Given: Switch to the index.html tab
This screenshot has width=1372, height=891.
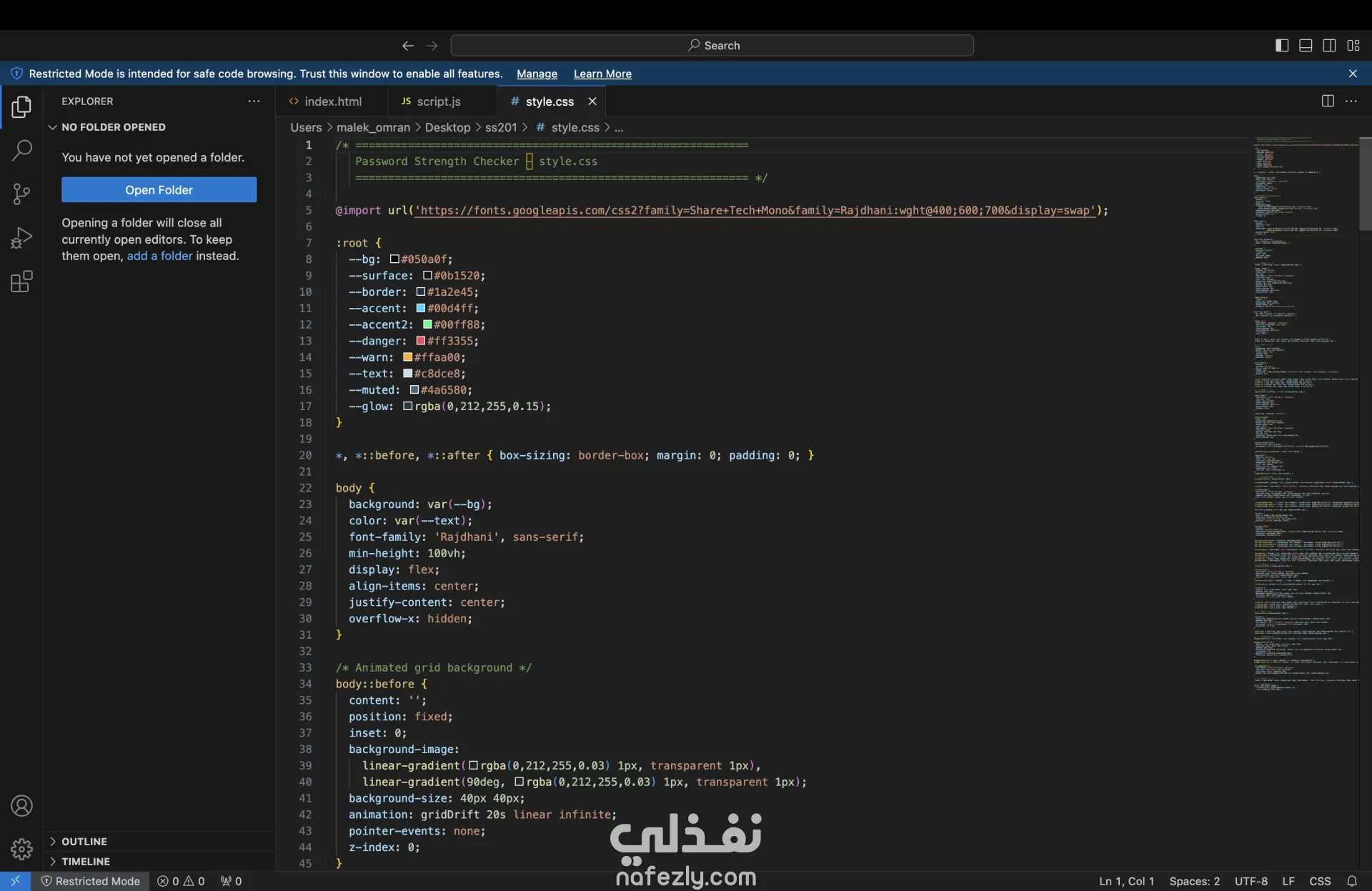Looking at the screenshot, I should tap(332, 101).
